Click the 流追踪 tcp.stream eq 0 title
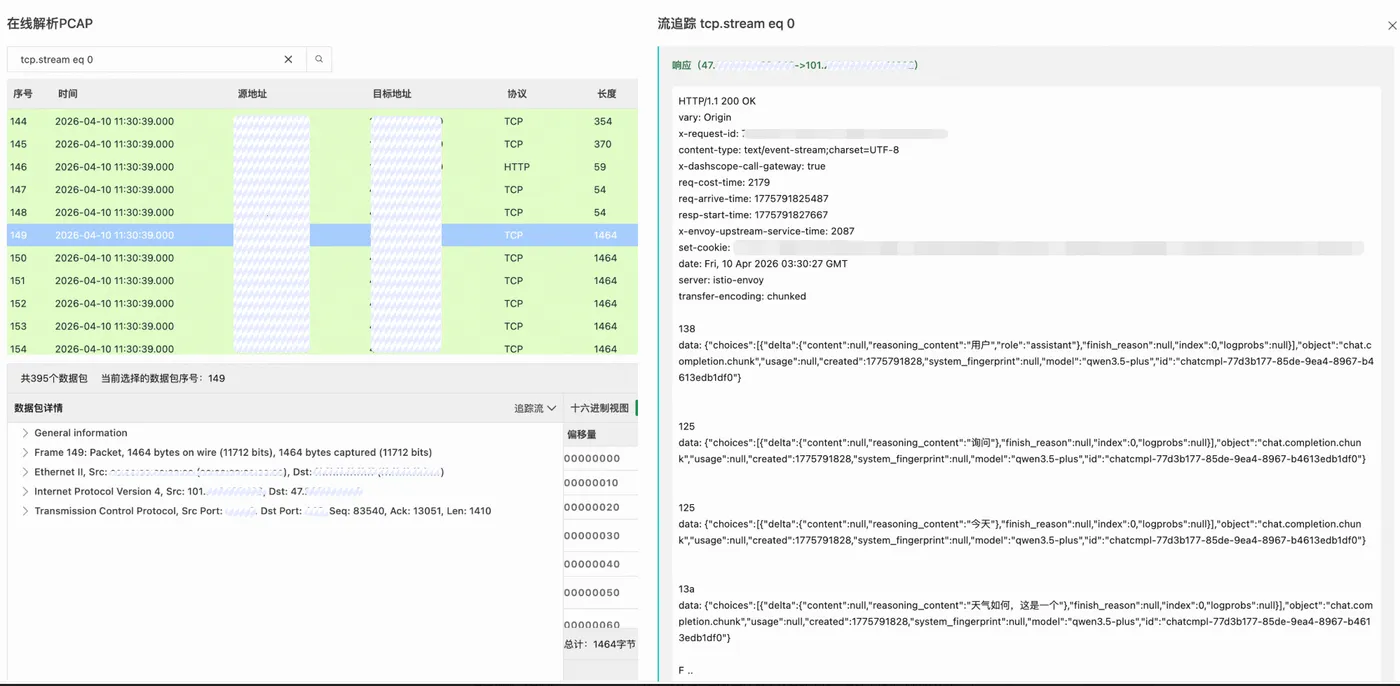 click(726, 23)
